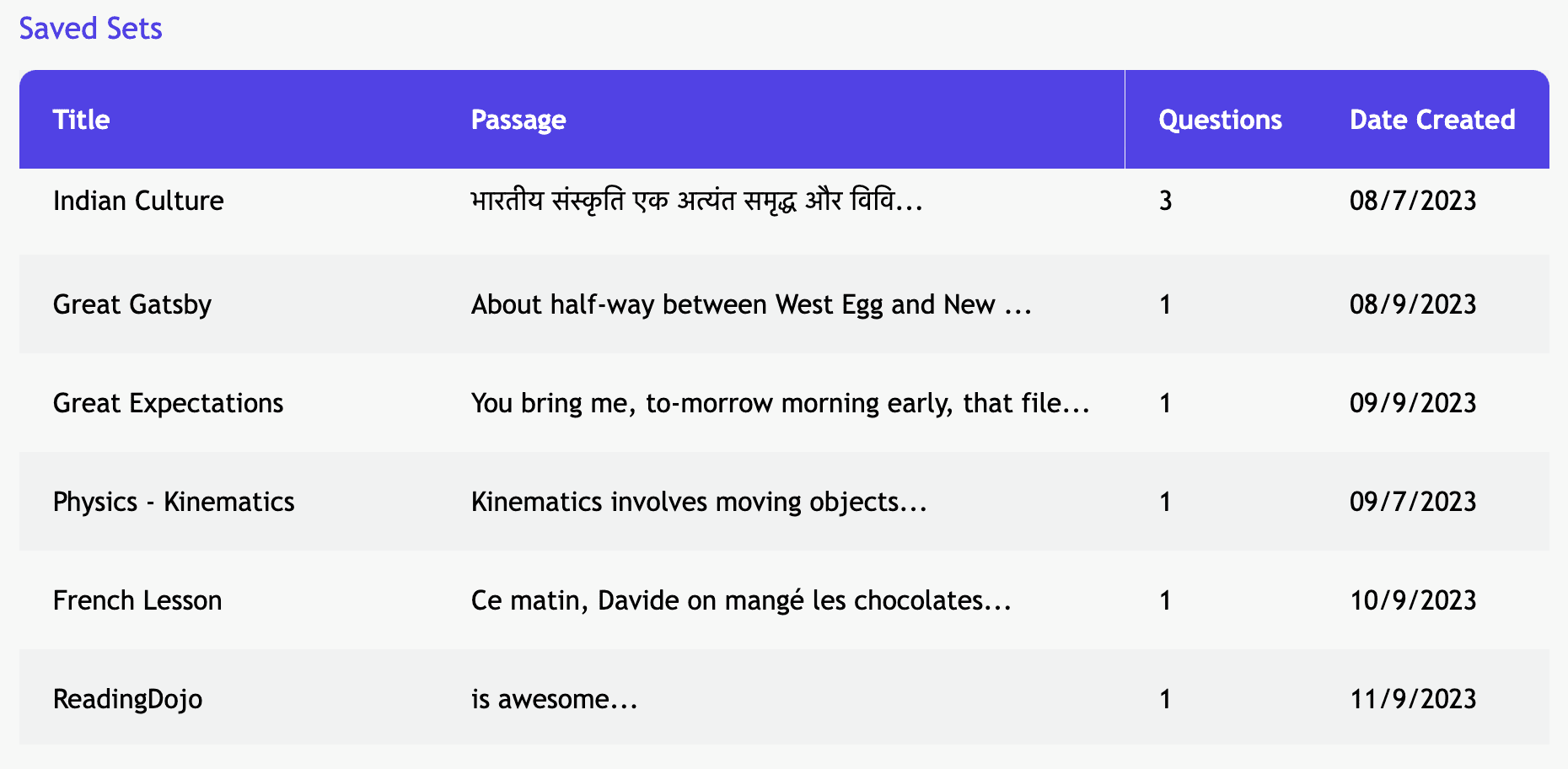Sort by the Date Created column header
Image resolution: width=1568 pixels, height=769 pixels.
pos(1431,120)
